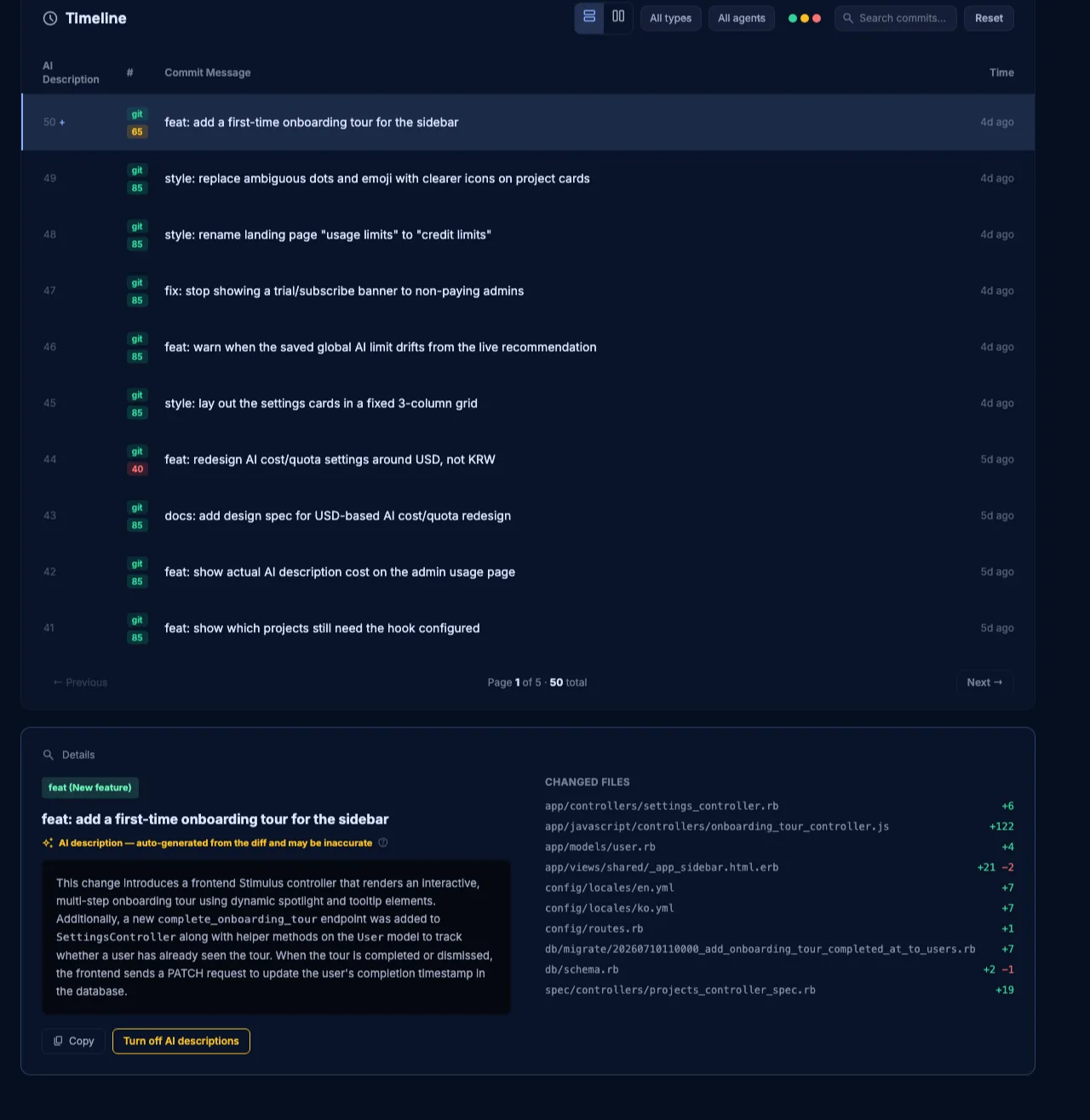
Task: Click the git badge on commit 49
Action: [137, 170]
